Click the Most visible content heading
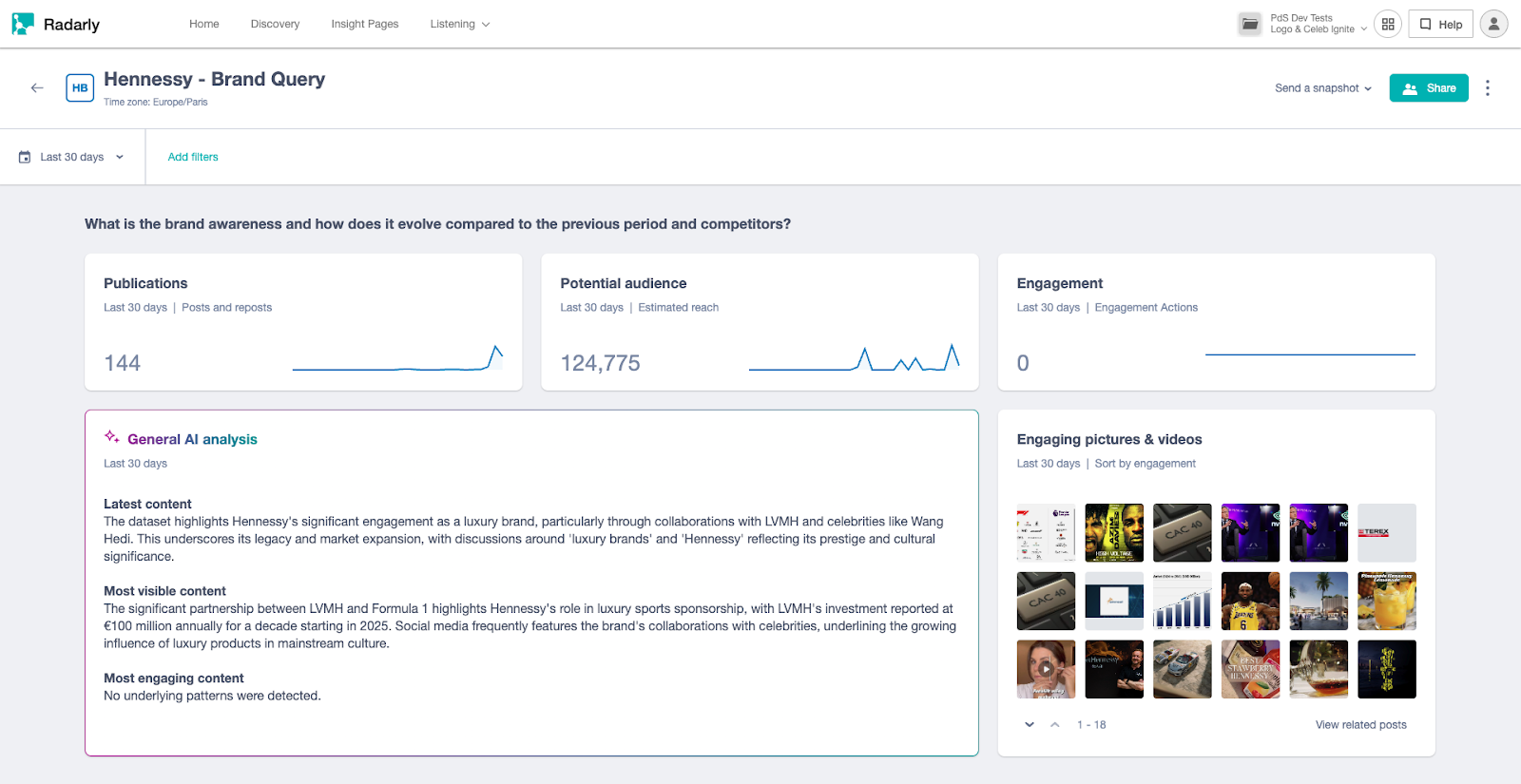1521x784 pixels. point(164,591)
